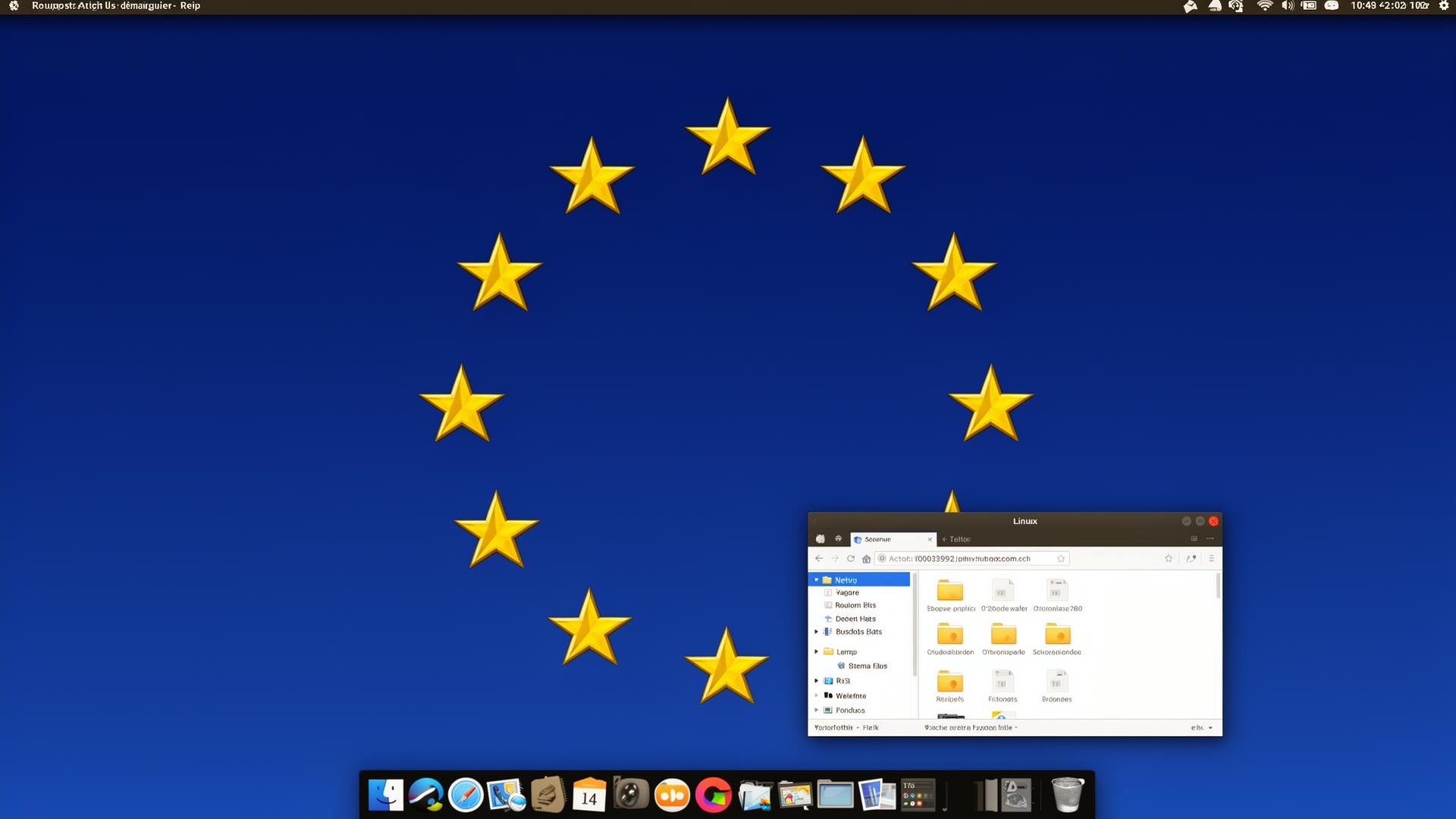Go back in the Linux window
Screen dimensions: 1456x819
point(819,559)
